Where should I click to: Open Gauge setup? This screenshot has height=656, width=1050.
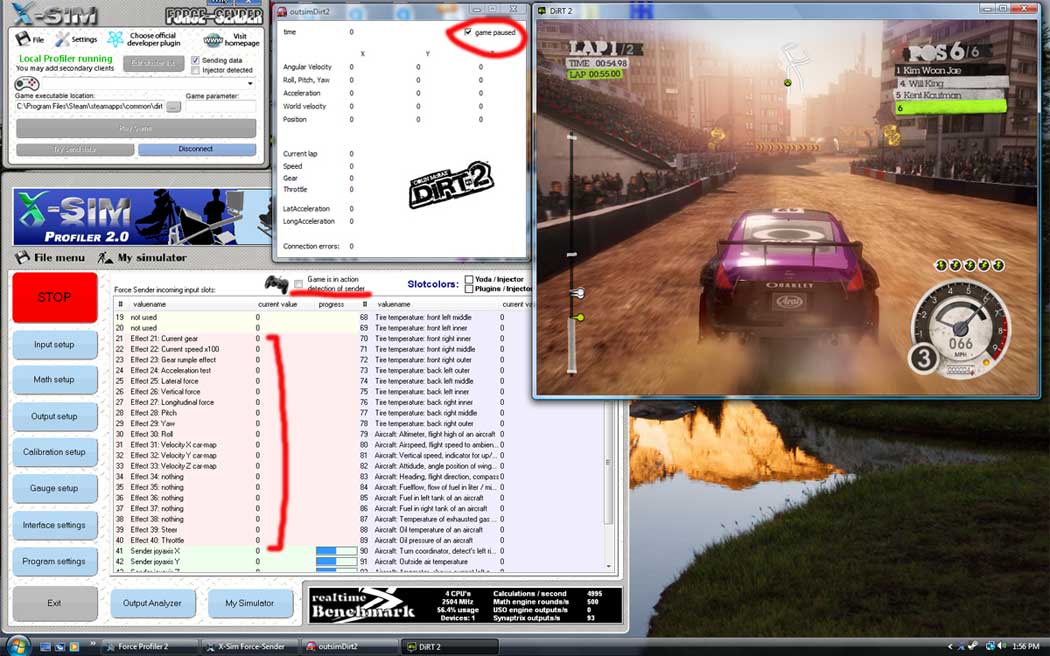(54, 489)
